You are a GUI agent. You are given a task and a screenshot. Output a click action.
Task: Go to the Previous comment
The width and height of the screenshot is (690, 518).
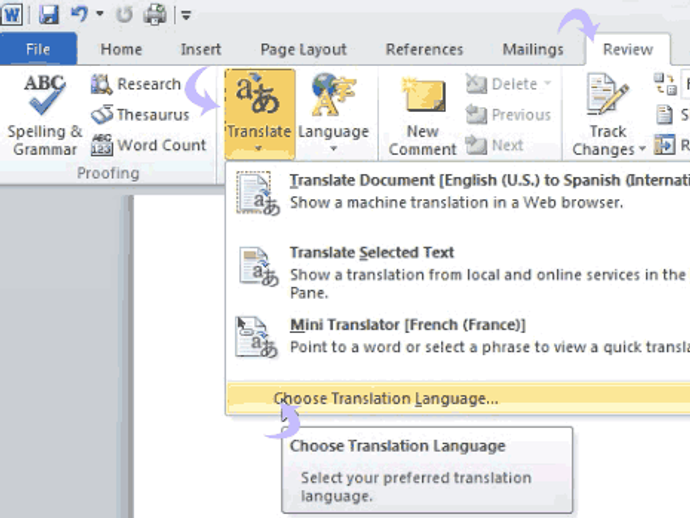pyautogui.click(x=508, y=115)
